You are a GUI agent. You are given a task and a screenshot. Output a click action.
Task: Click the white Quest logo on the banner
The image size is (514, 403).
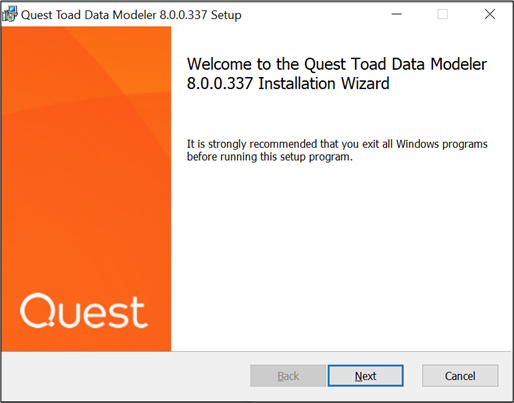84,311
